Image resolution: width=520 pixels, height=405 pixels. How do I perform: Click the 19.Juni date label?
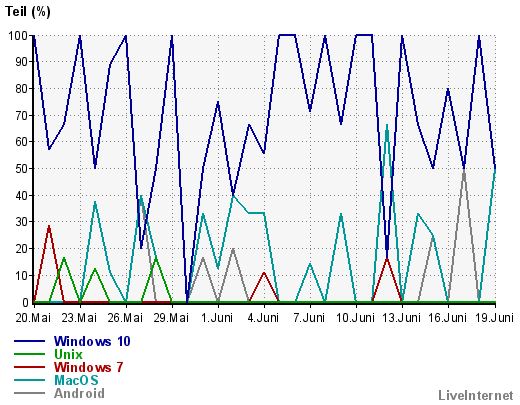(x=494, y=318)
